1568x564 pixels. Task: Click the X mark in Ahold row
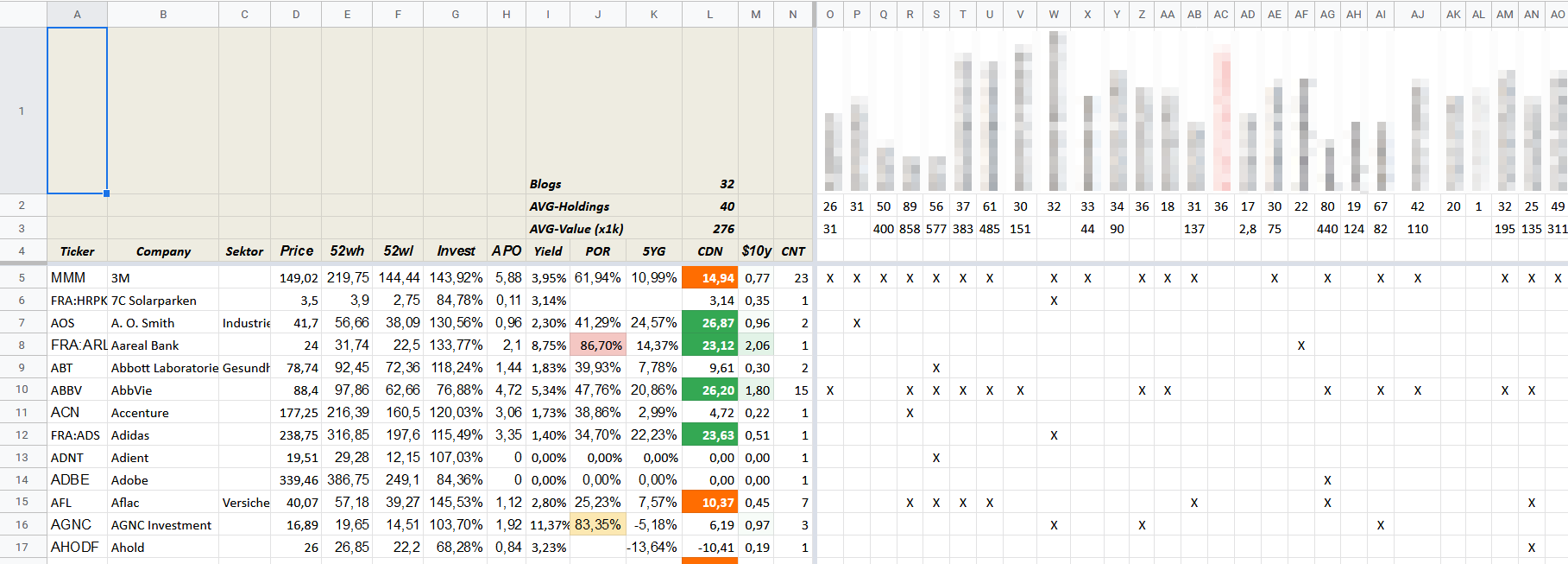pyautogui.click(x=1532, y=548)
